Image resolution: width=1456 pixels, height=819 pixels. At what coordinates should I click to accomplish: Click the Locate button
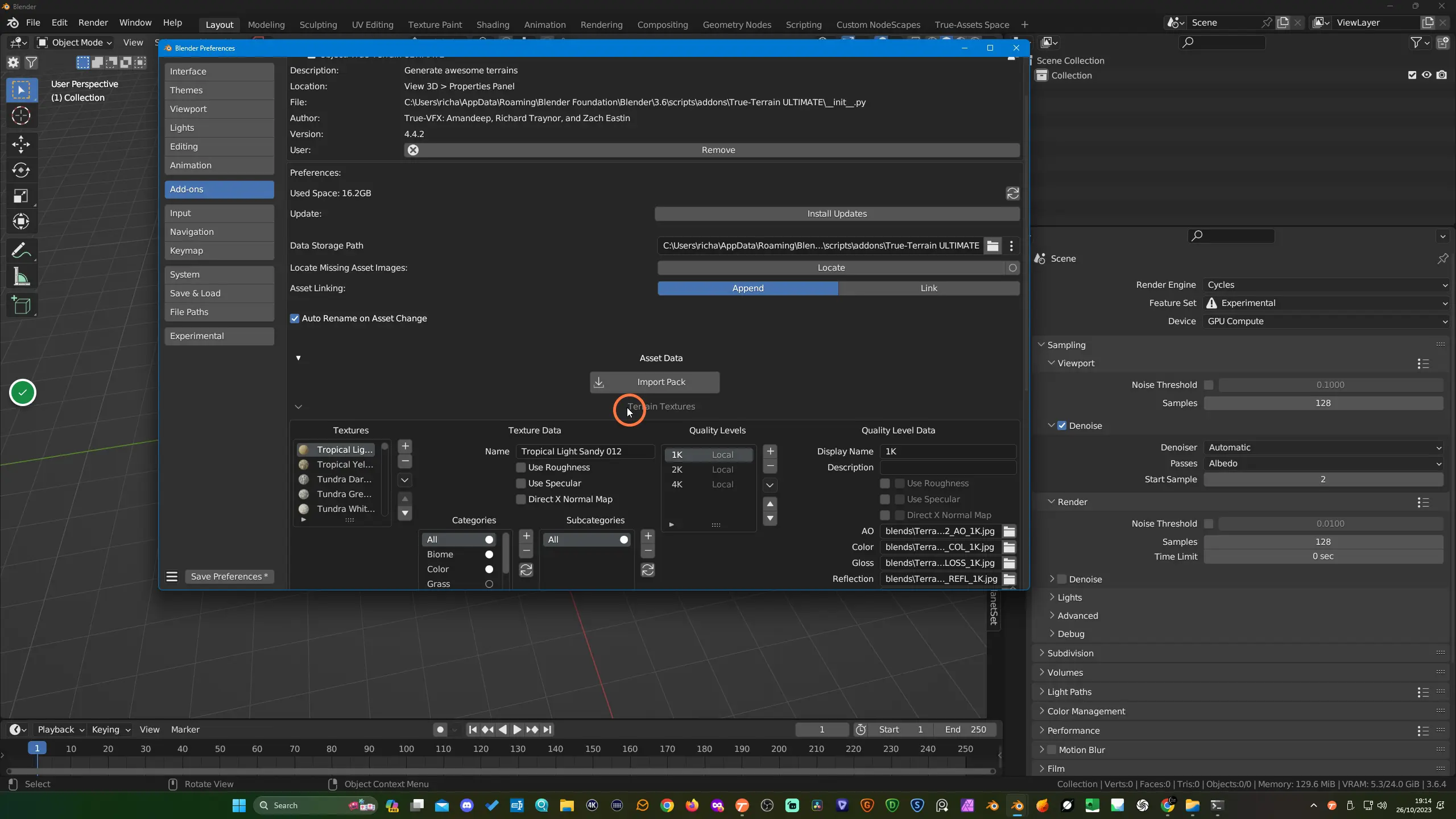[x=831, y=268]
